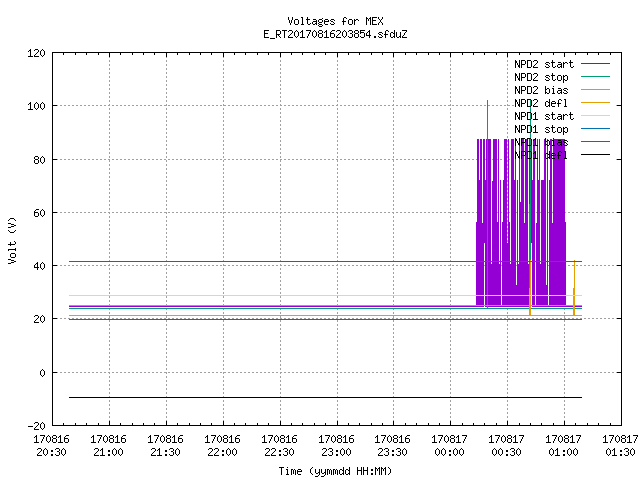Click the y-axis tick value 0
This screenshot has width=640, height=480.
coord(42,373)
